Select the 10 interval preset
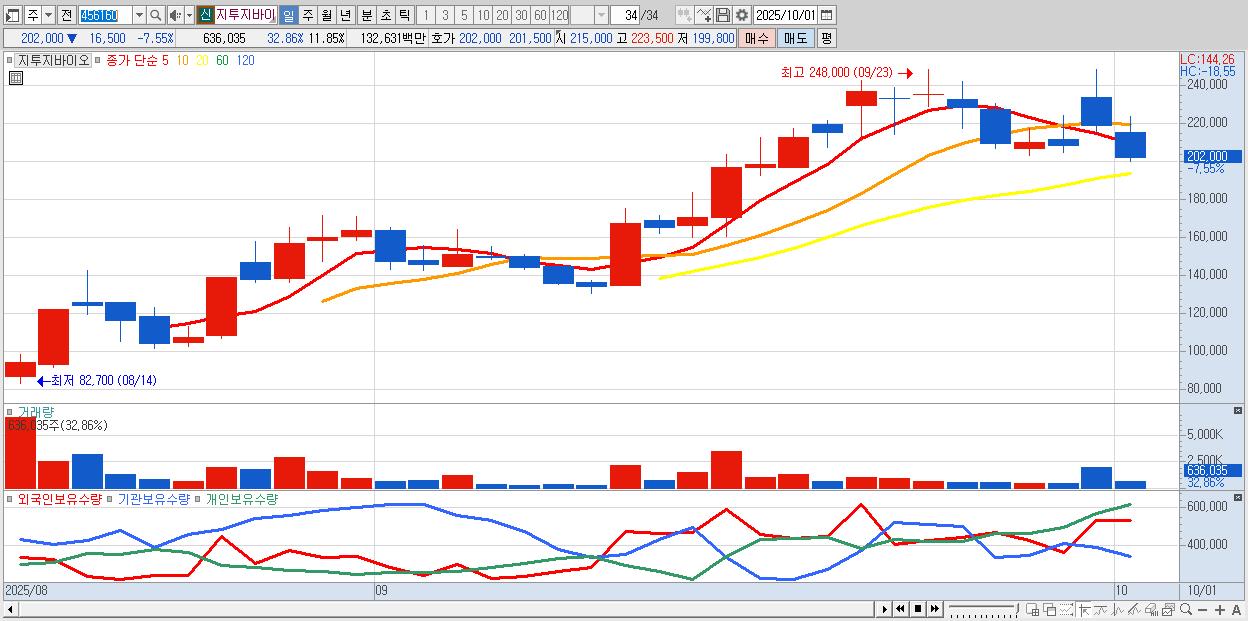The width and height of the screenshot is (1248, 621). (x=483, y=15)
